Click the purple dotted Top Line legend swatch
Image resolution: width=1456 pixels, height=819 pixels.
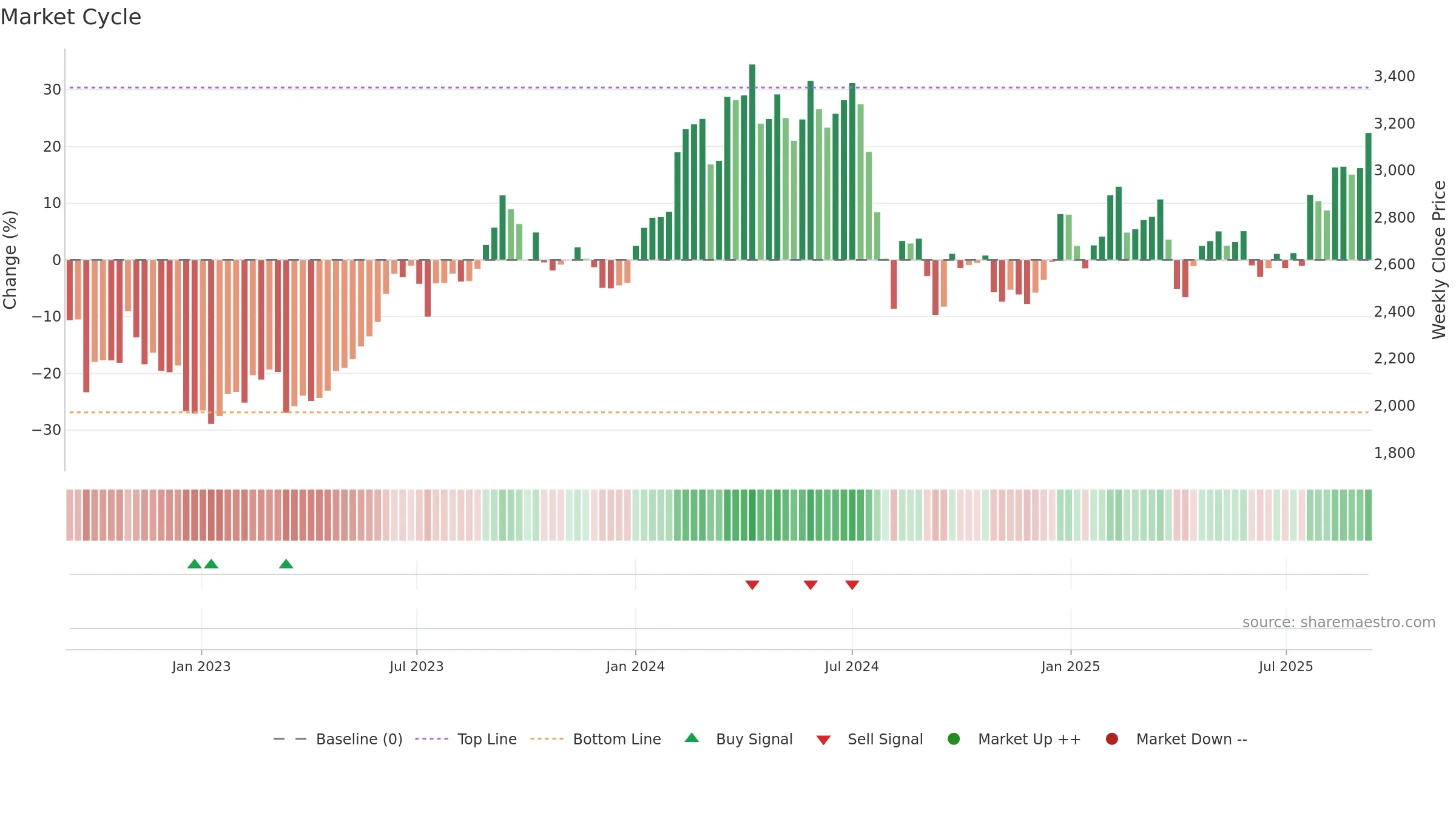click(431, 739)
